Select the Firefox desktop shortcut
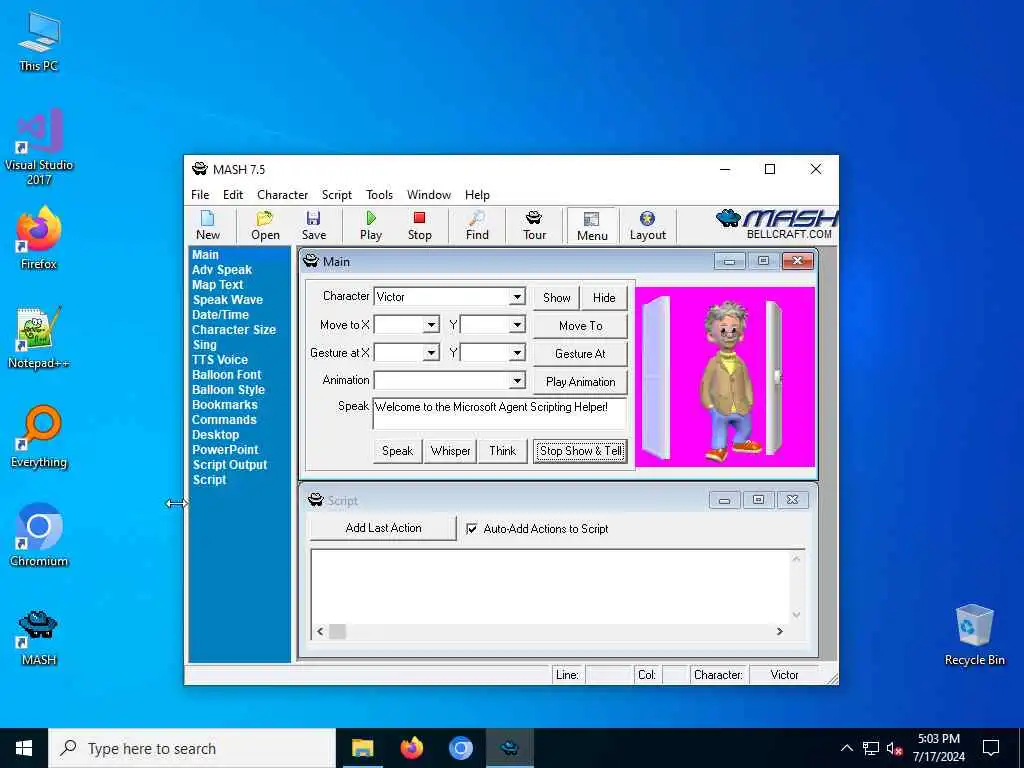 pyautogui.click(x=39, y=238)
